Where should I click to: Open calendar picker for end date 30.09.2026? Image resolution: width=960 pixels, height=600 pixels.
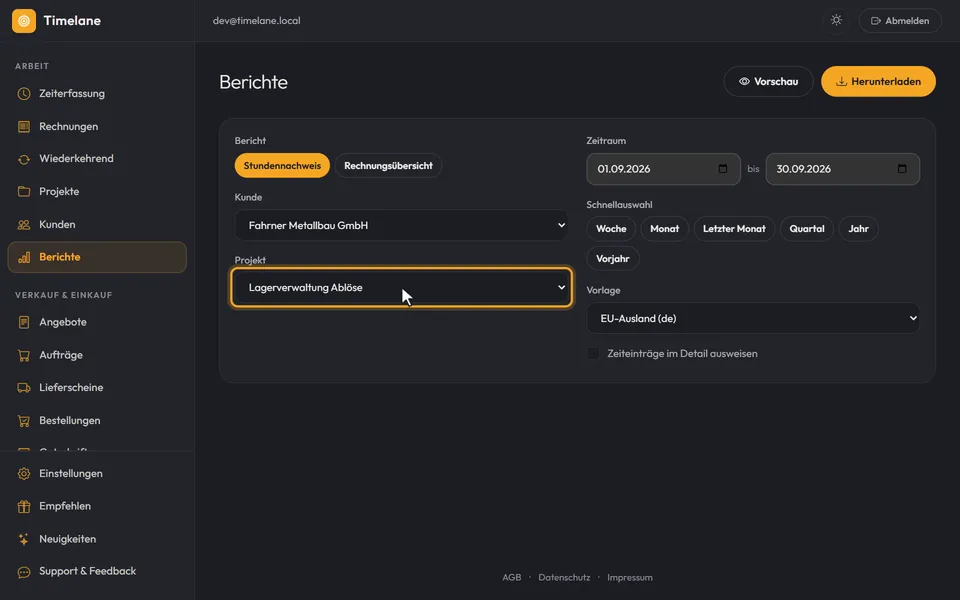pos(902,169)
